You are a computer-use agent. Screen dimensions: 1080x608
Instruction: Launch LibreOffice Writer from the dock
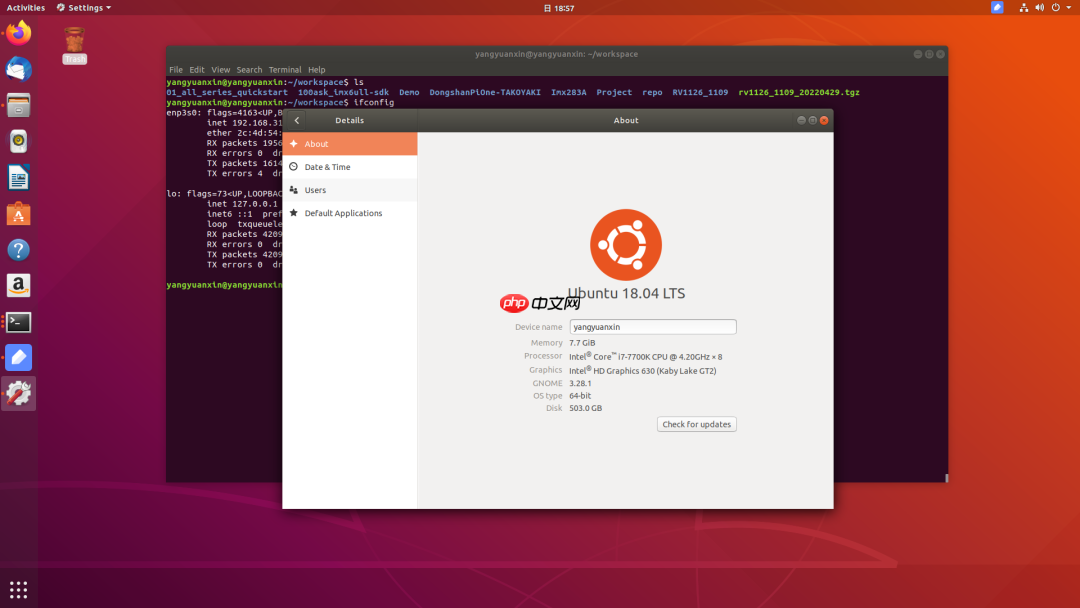click(18, 177)
